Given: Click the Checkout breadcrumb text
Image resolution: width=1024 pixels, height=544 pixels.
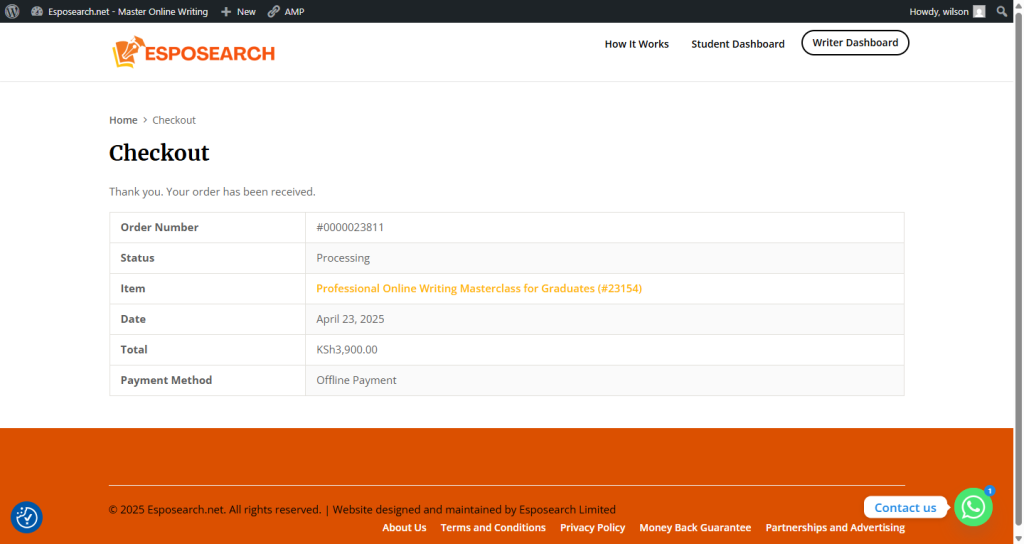Looking at the screenshot, I should (x=174, y=120).
